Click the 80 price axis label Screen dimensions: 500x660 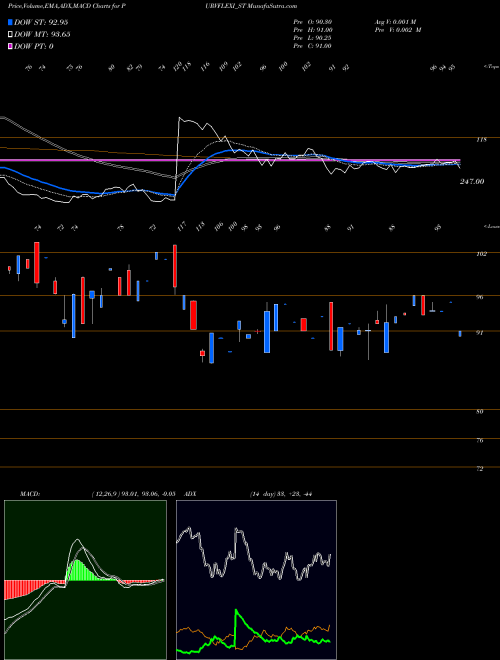tap(480, 411)
